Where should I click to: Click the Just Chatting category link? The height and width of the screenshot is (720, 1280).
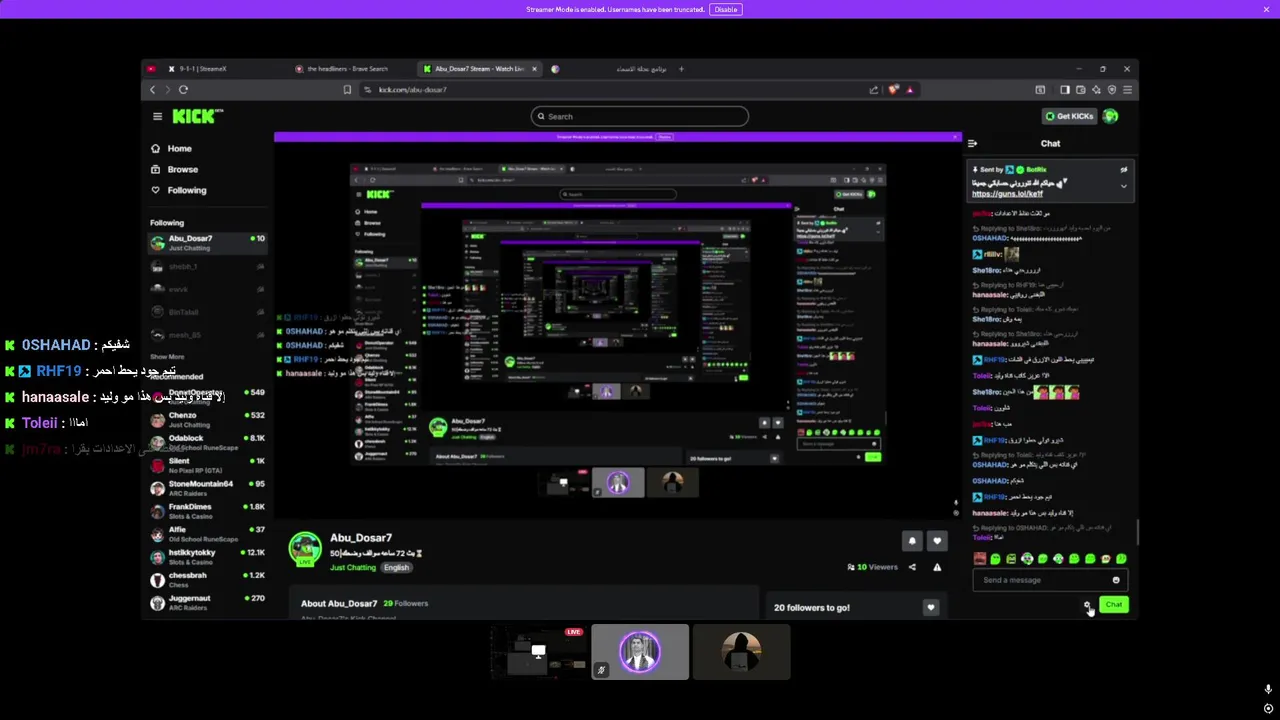353,567
